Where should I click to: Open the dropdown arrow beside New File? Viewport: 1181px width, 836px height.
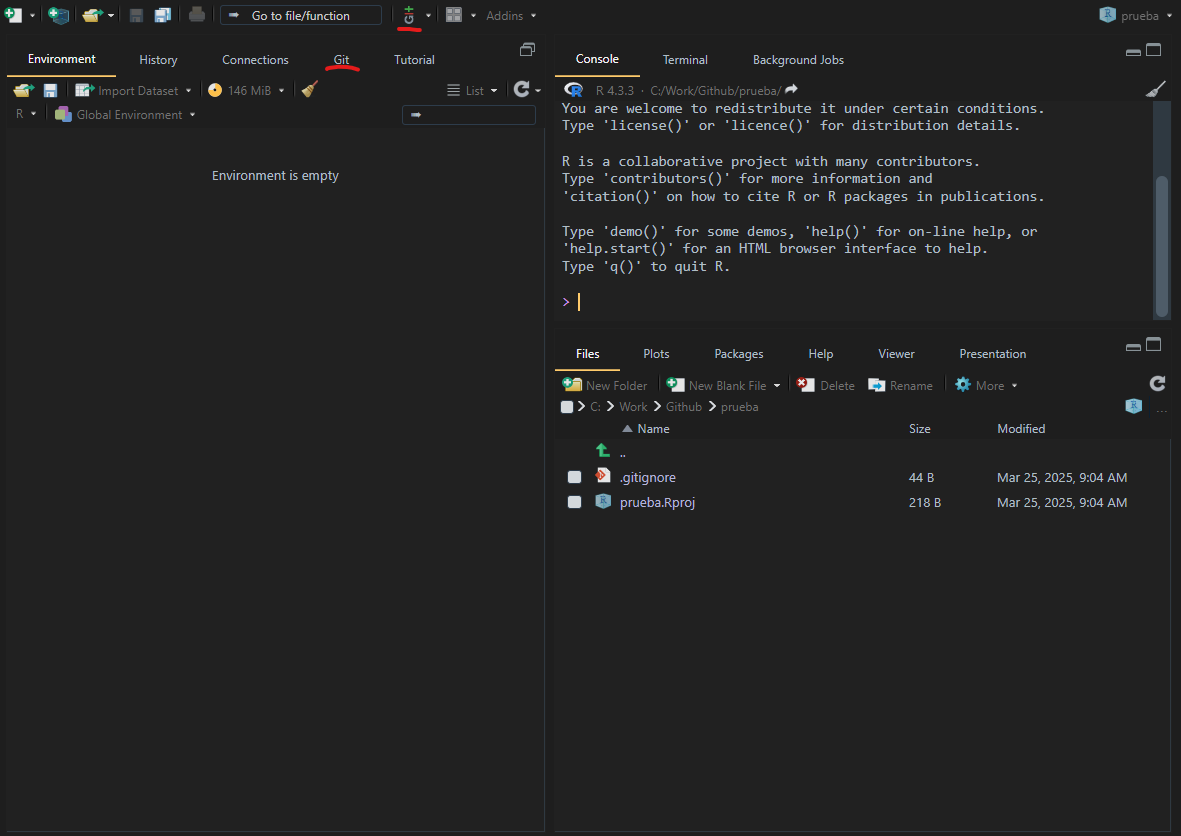32,16
